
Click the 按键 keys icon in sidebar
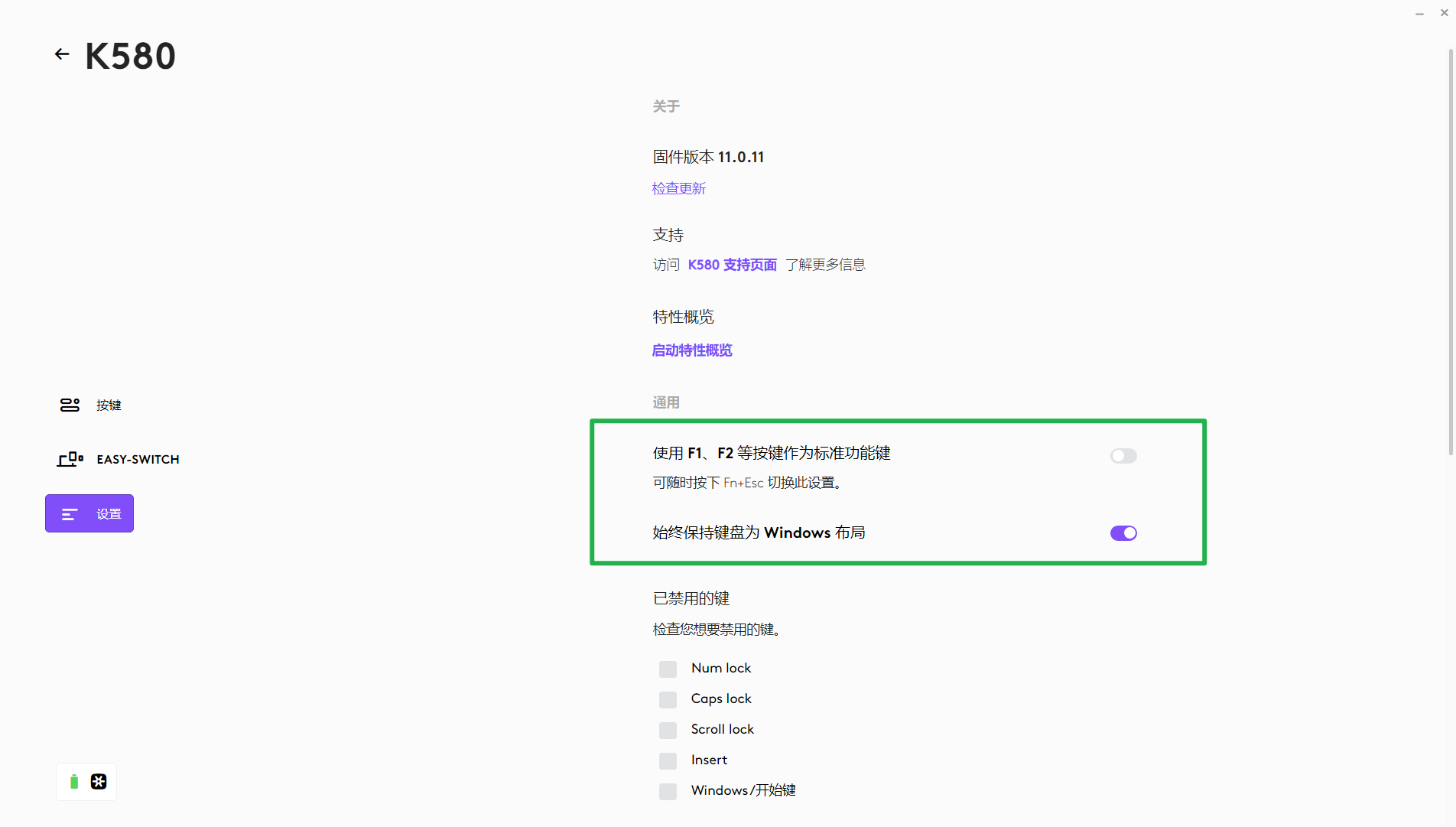[70, 405]
